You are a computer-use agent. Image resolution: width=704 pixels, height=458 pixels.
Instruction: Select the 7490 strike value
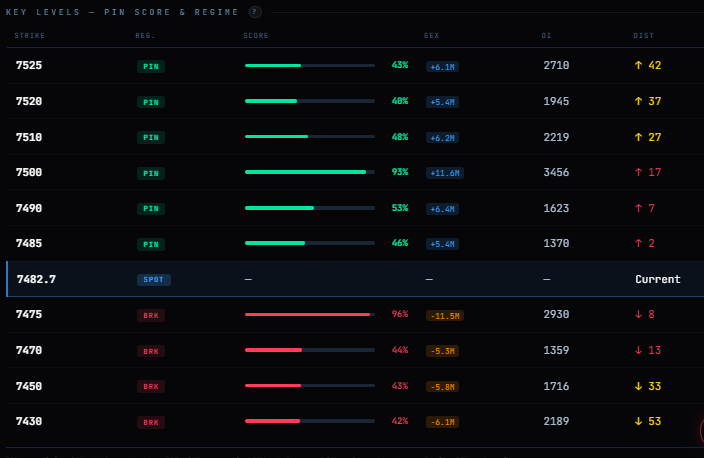pos(29,208)
